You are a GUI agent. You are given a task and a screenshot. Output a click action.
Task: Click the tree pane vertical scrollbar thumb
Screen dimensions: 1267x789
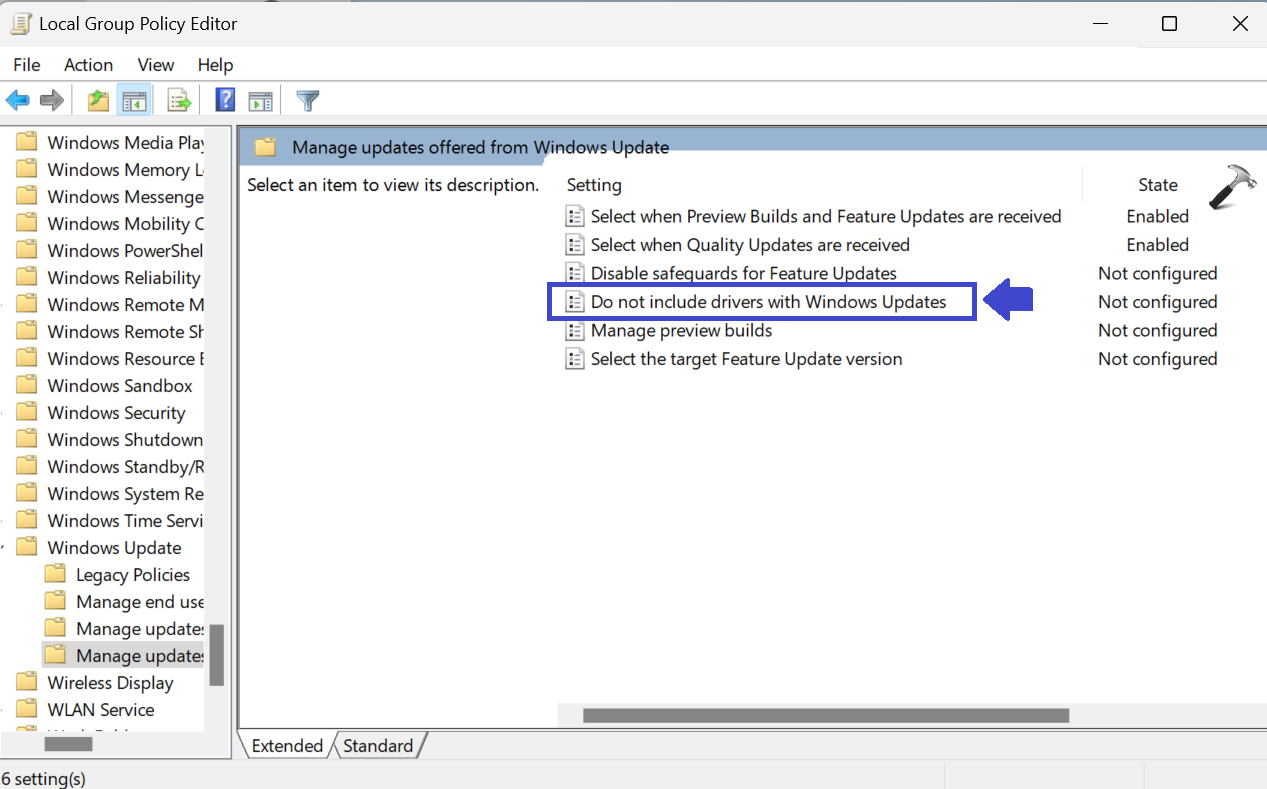[217, 655]
